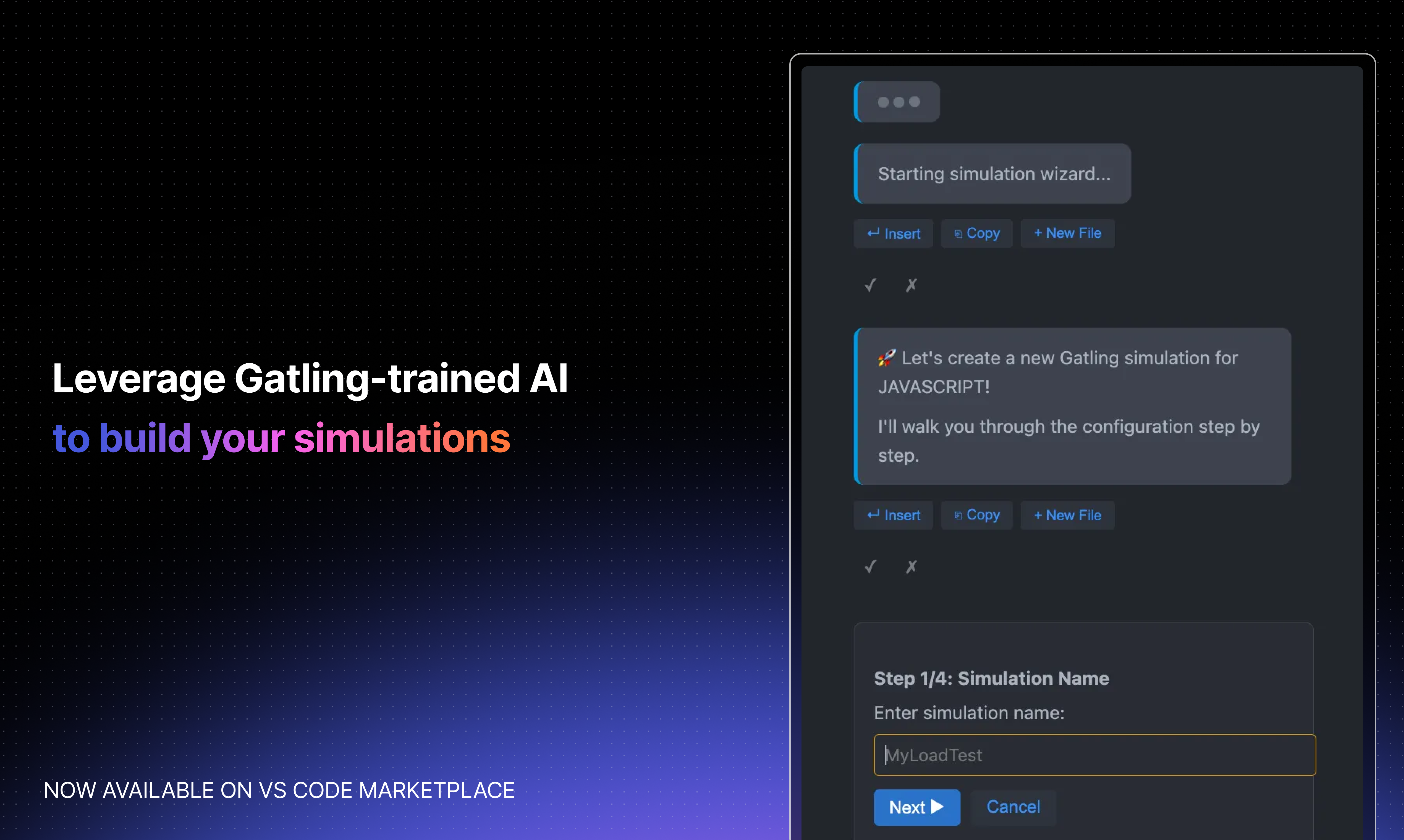The image size is (1404, 840).
Task: Click the 'Let's create a new Gatling simulation' bubble
Action: [x=1073, y=406]
